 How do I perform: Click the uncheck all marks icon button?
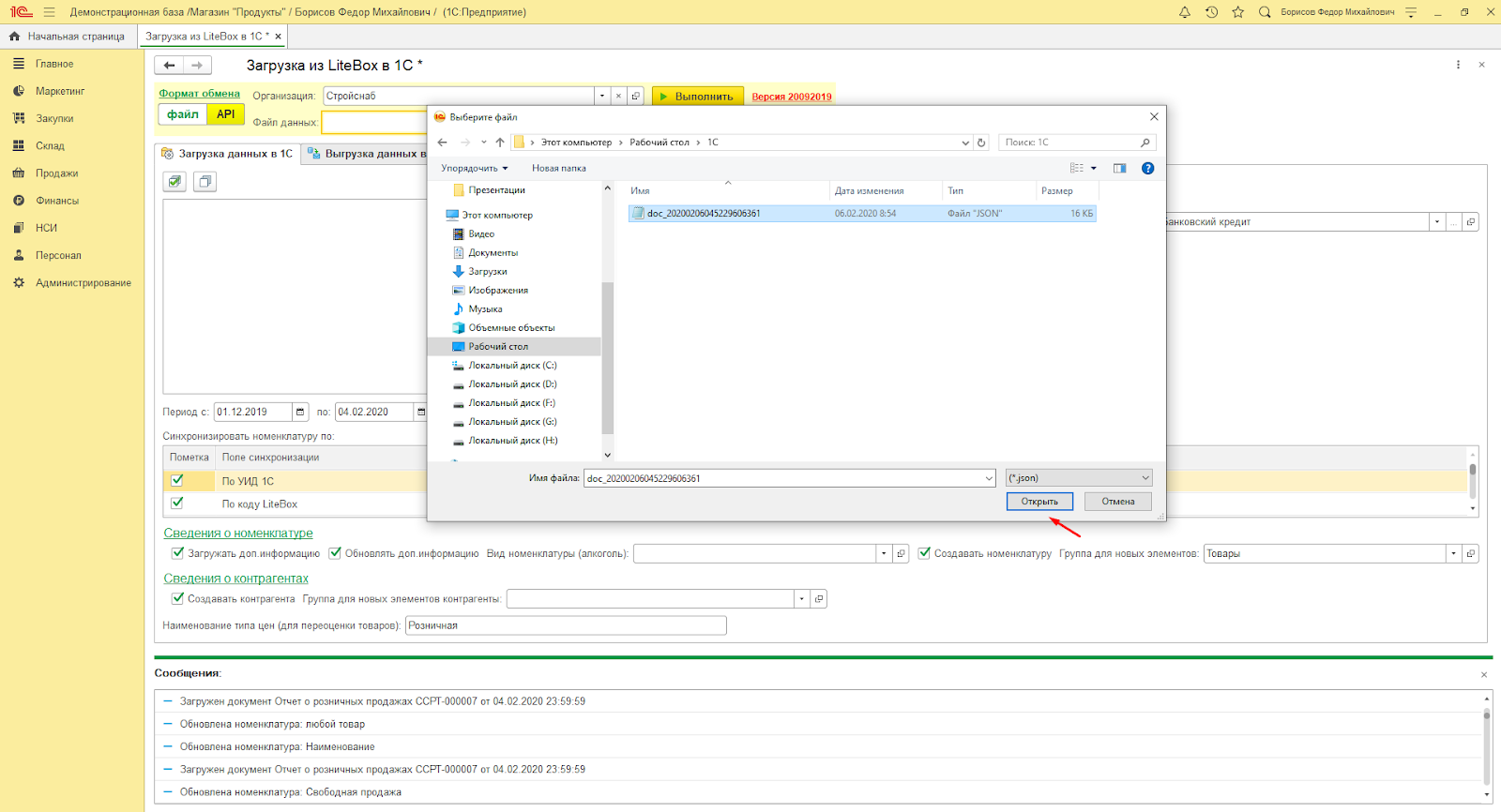[205, 182]
